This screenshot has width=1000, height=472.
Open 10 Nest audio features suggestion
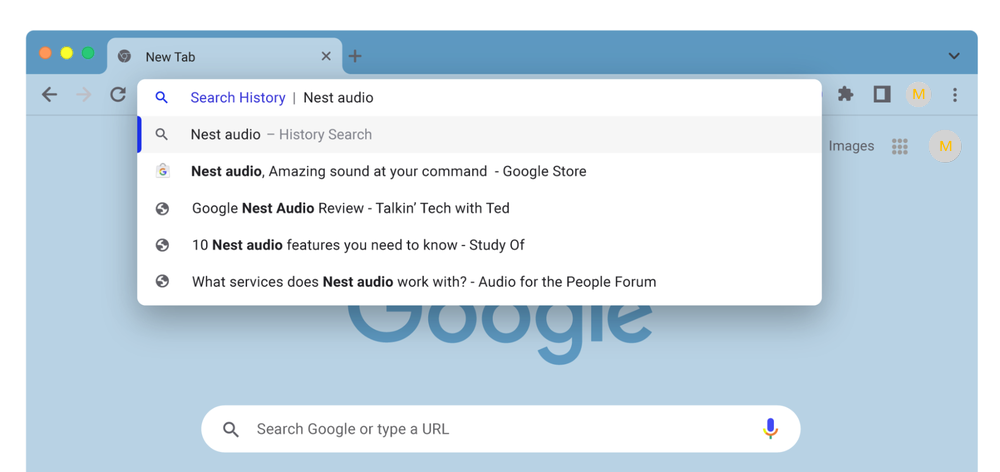(480, 245)
